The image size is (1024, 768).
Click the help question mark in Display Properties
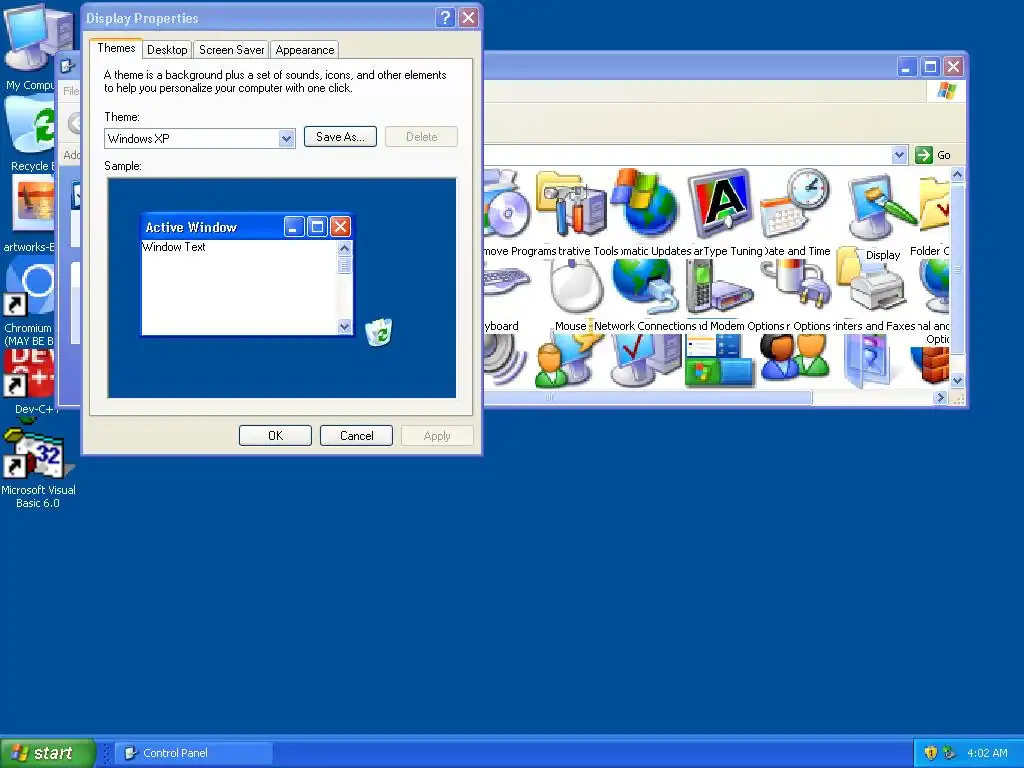pyautogui.click(x=445, y=18)
